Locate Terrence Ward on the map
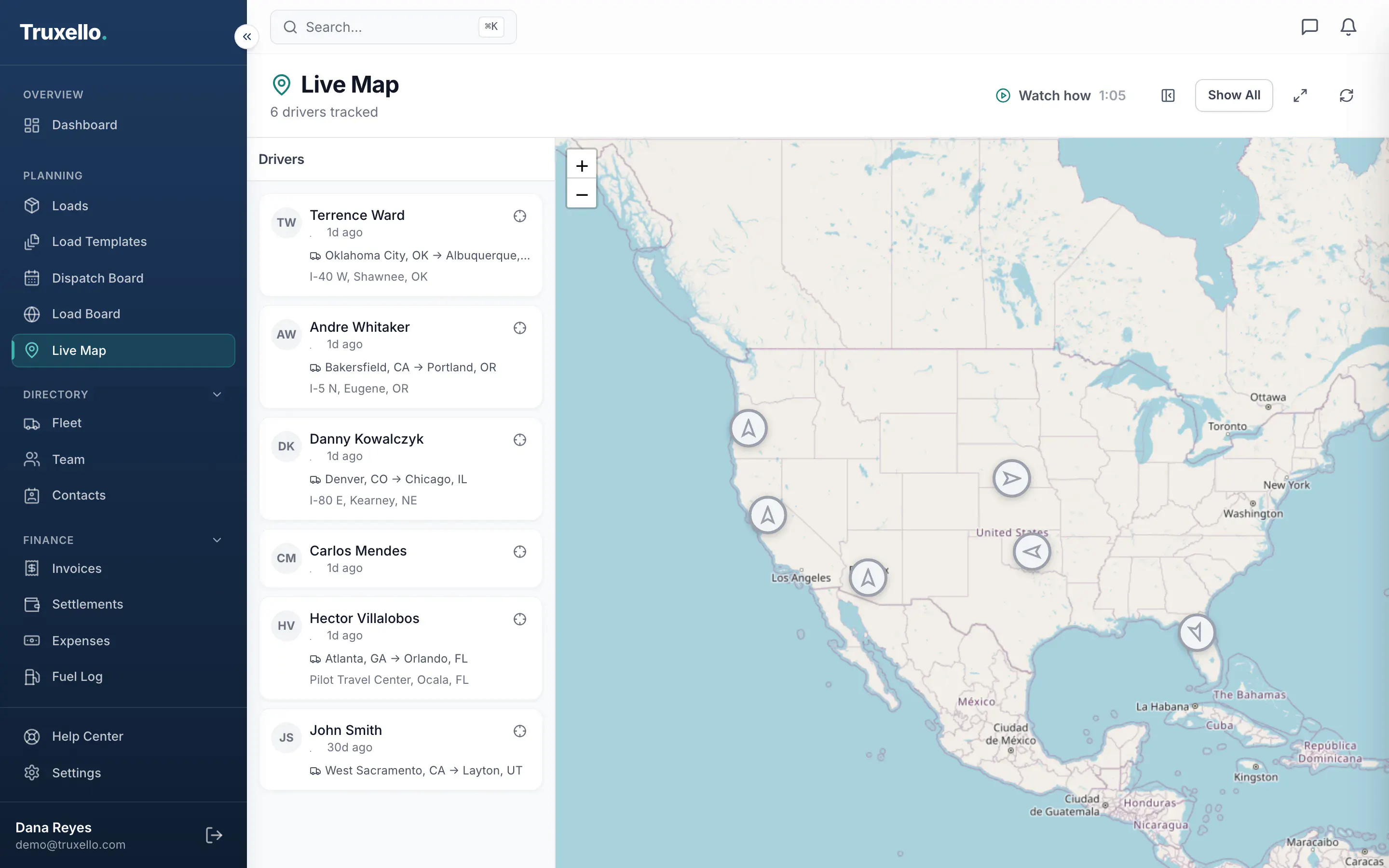Screen dimensions: 1389x868 (520, 216)
